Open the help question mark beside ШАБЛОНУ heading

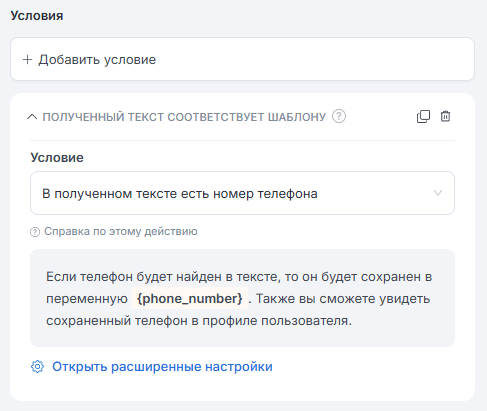[339, 116]
